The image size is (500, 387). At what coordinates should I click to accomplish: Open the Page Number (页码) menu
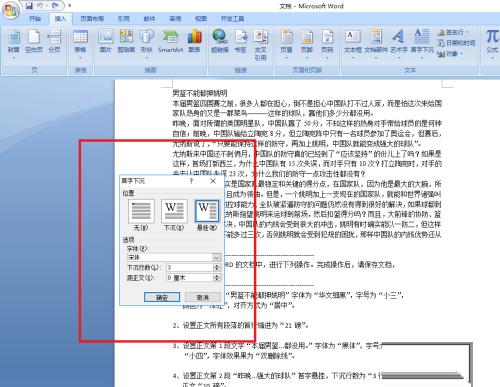point(327,44)
